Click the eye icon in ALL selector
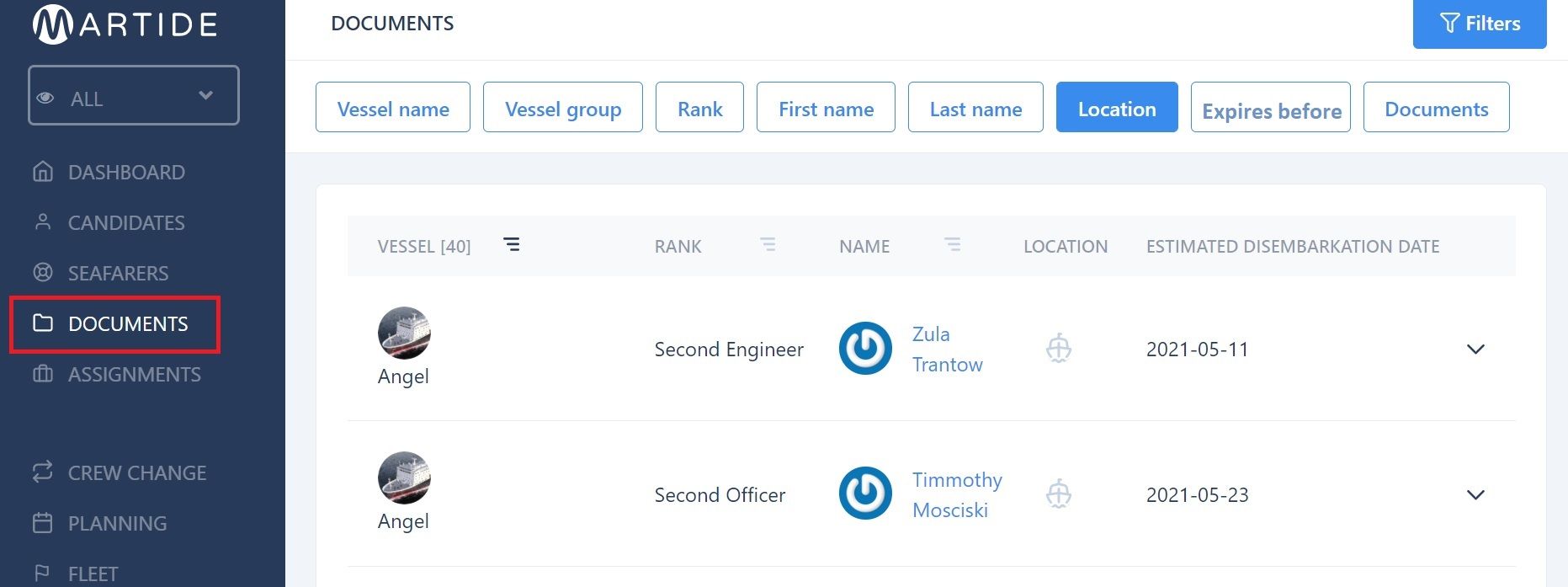The width and height of the screenshot is (1568, 587). tap(45, 99)
